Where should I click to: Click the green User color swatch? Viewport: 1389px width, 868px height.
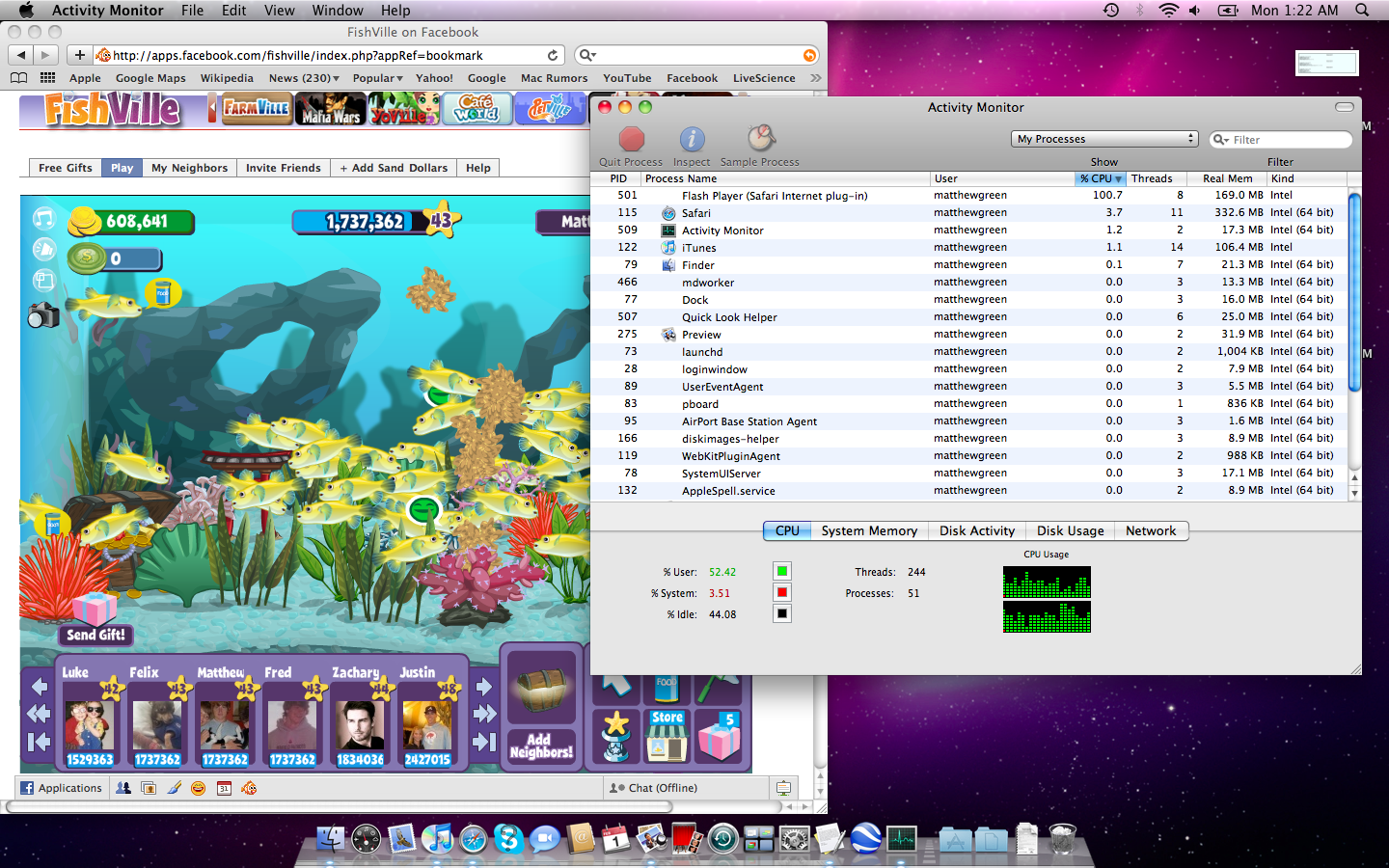tap(782, 571)
